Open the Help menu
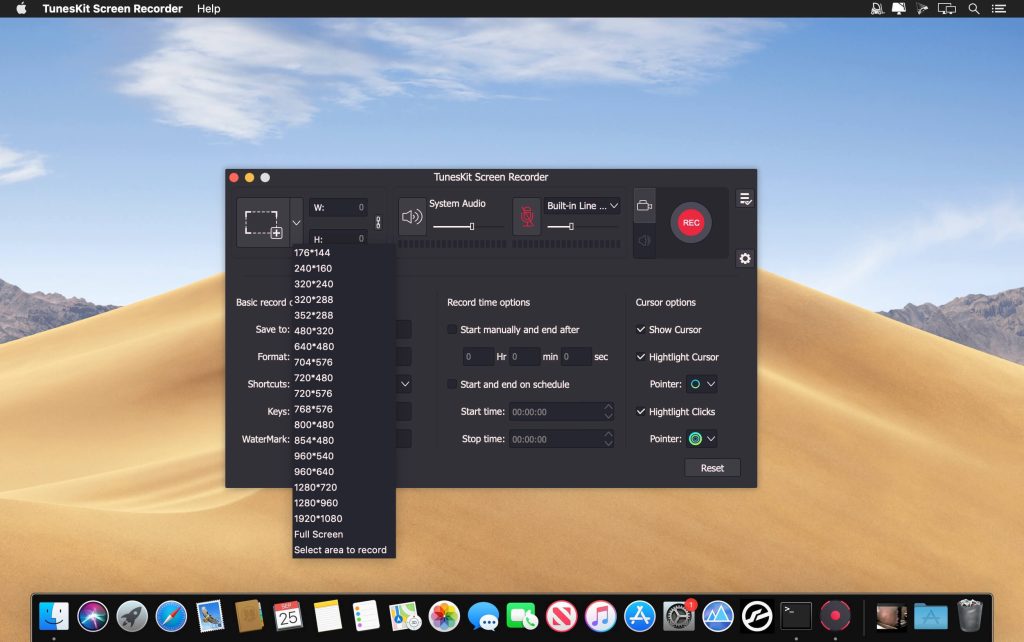Viewport: 1024px width, 642px height. [209, 9]
